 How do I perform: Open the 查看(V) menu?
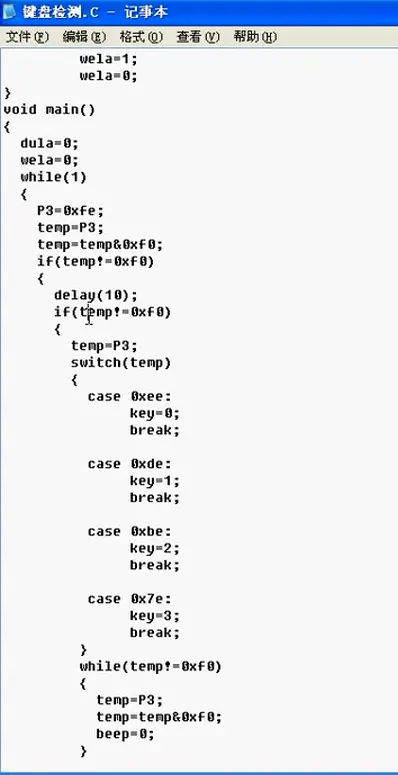(198, 37)
